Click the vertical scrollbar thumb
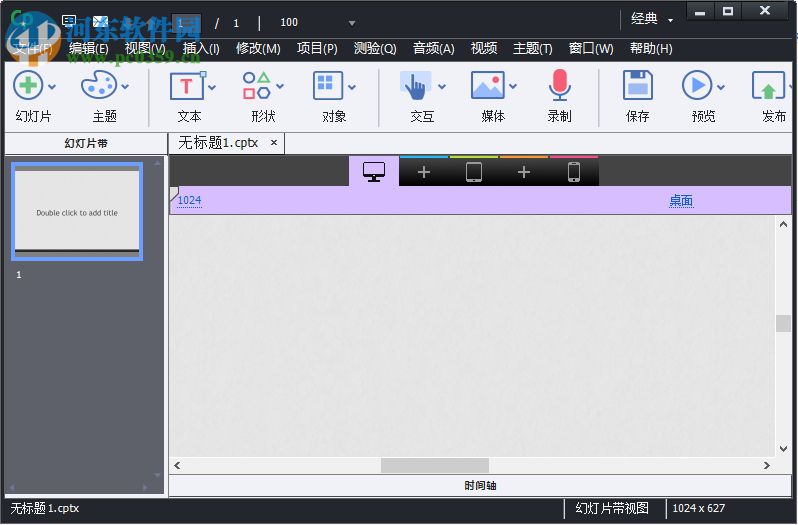Viewport: 798px width, 525px height. tap(783, 324)
